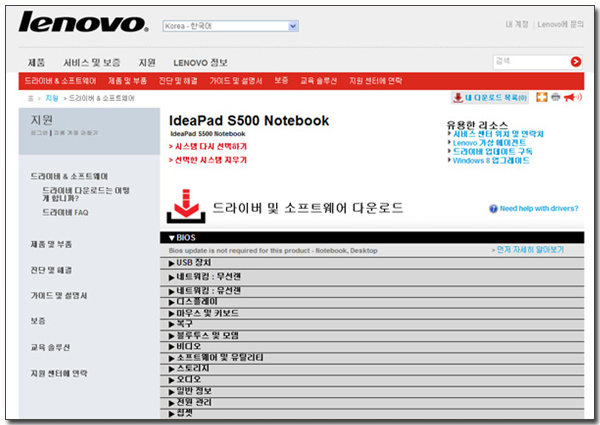Open 서비스 센터 위치 및 연락처 link

pyautogui.click(x=498, y=134)
